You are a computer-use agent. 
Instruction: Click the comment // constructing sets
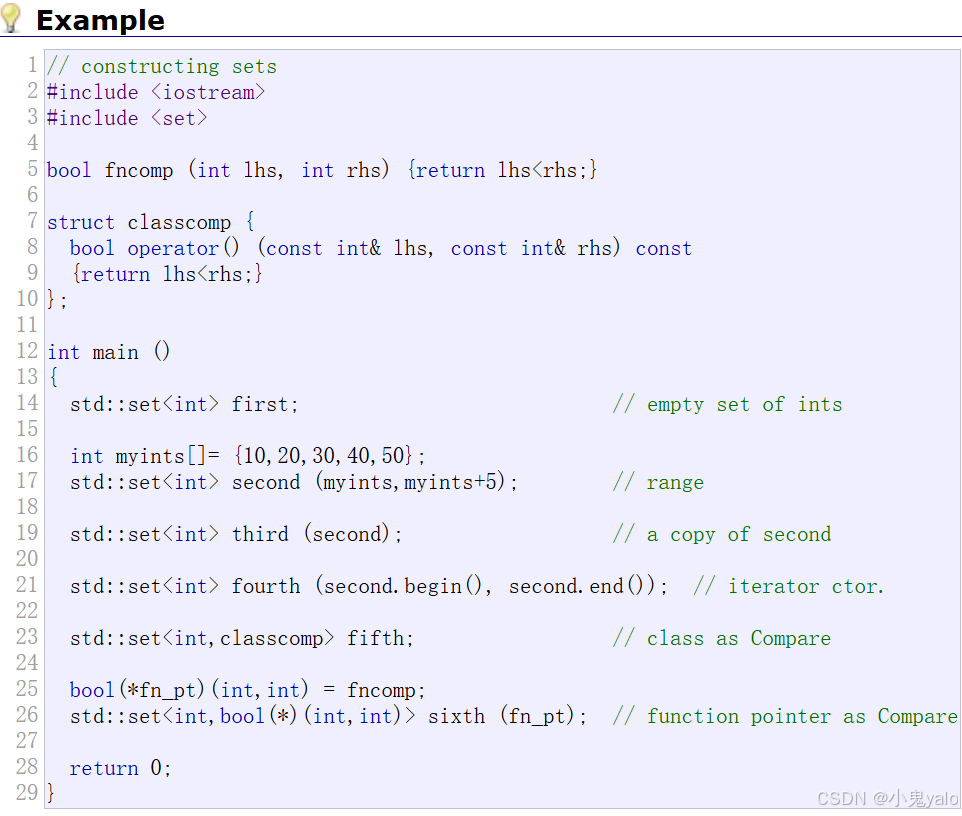[x=162, y=65]
